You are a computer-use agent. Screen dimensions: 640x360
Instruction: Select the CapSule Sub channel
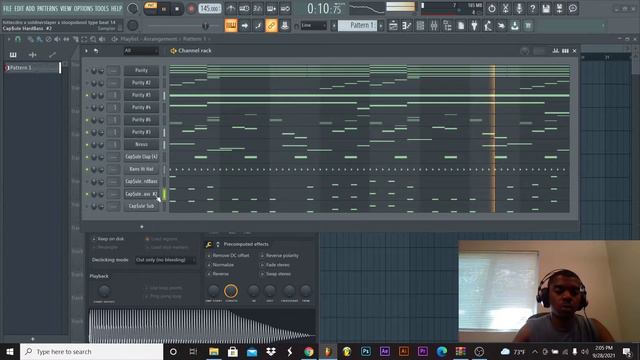tap(141, 206)
